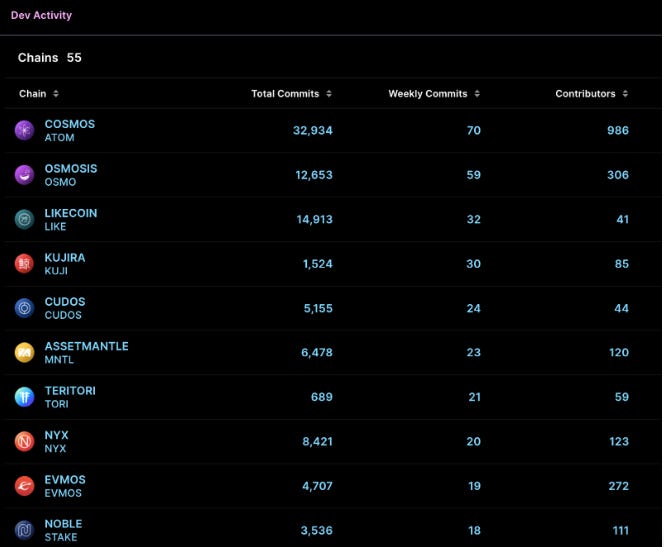The image size is (664, 547).
Task: Click the Teritori chain logo icon
Action: [25, 397]
